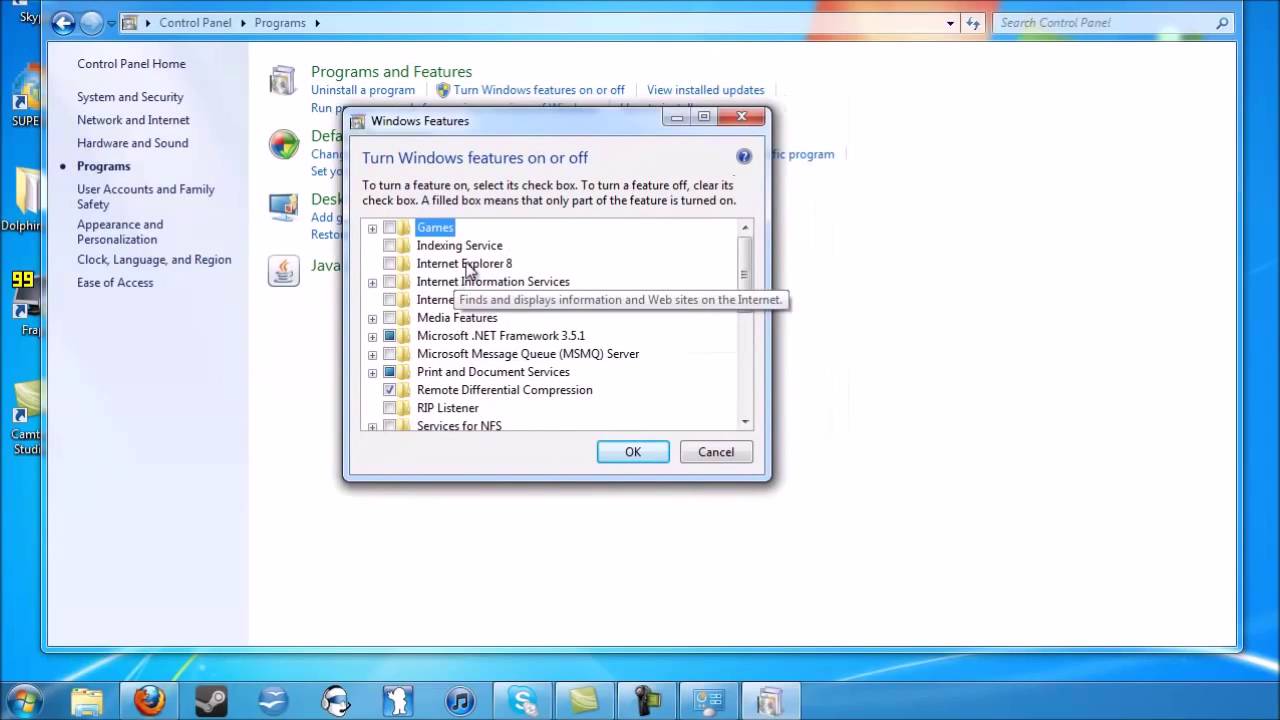Open the address bar history dropdown
Image resolution: width=1280 pixels, height=720 pixels.
tap(950, 22)
